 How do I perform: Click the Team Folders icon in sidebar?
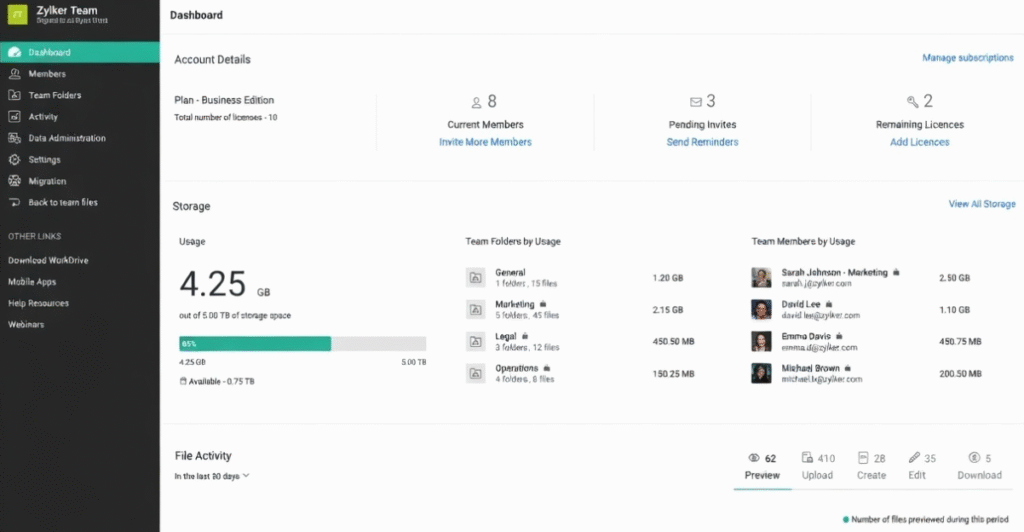pos(14,95)
